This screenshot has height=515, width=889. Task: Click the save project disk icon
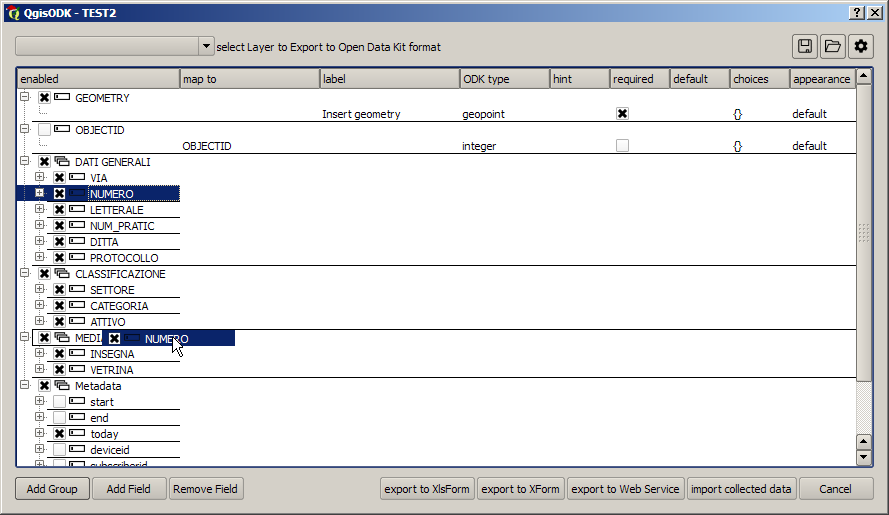tap(805, 47)
